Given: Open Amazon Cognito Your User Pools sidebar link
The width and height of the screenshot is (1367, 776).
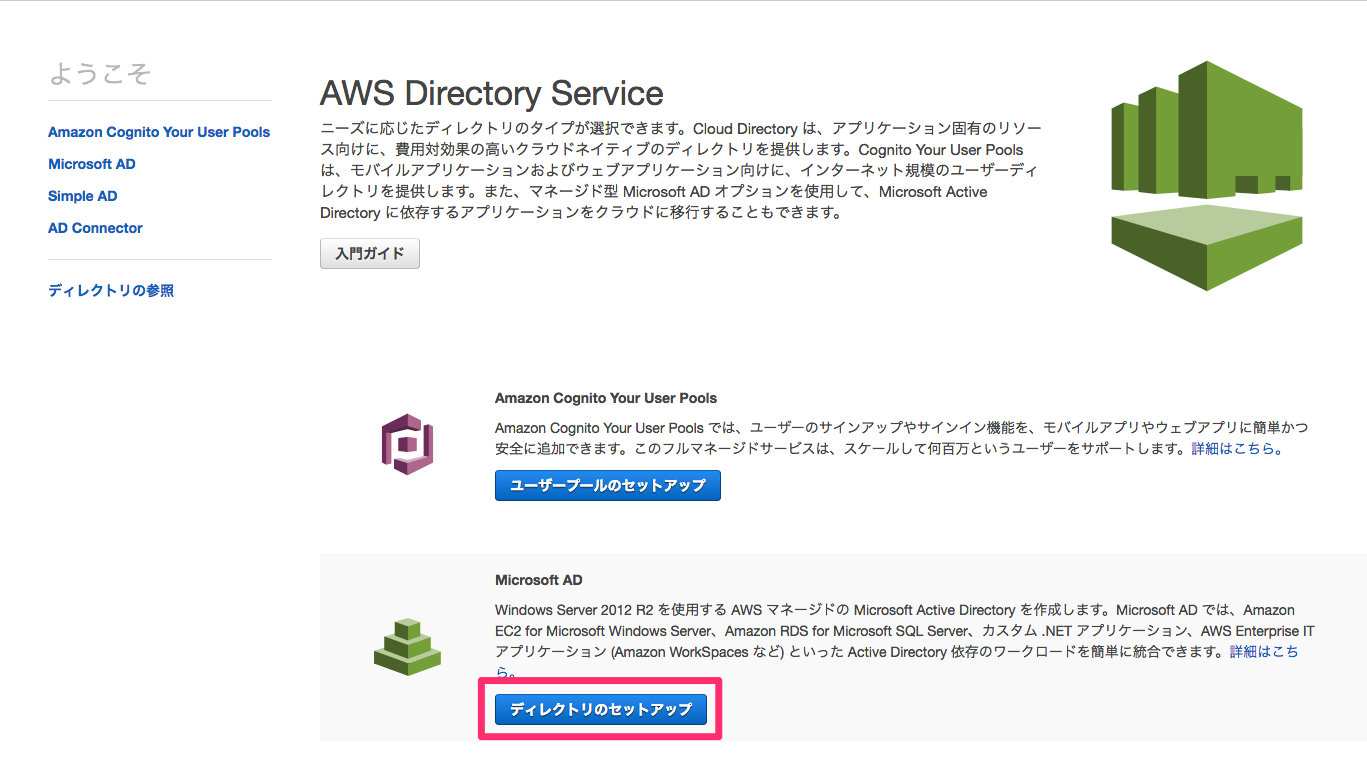Looking at the screenshot, I should (158, 131).
